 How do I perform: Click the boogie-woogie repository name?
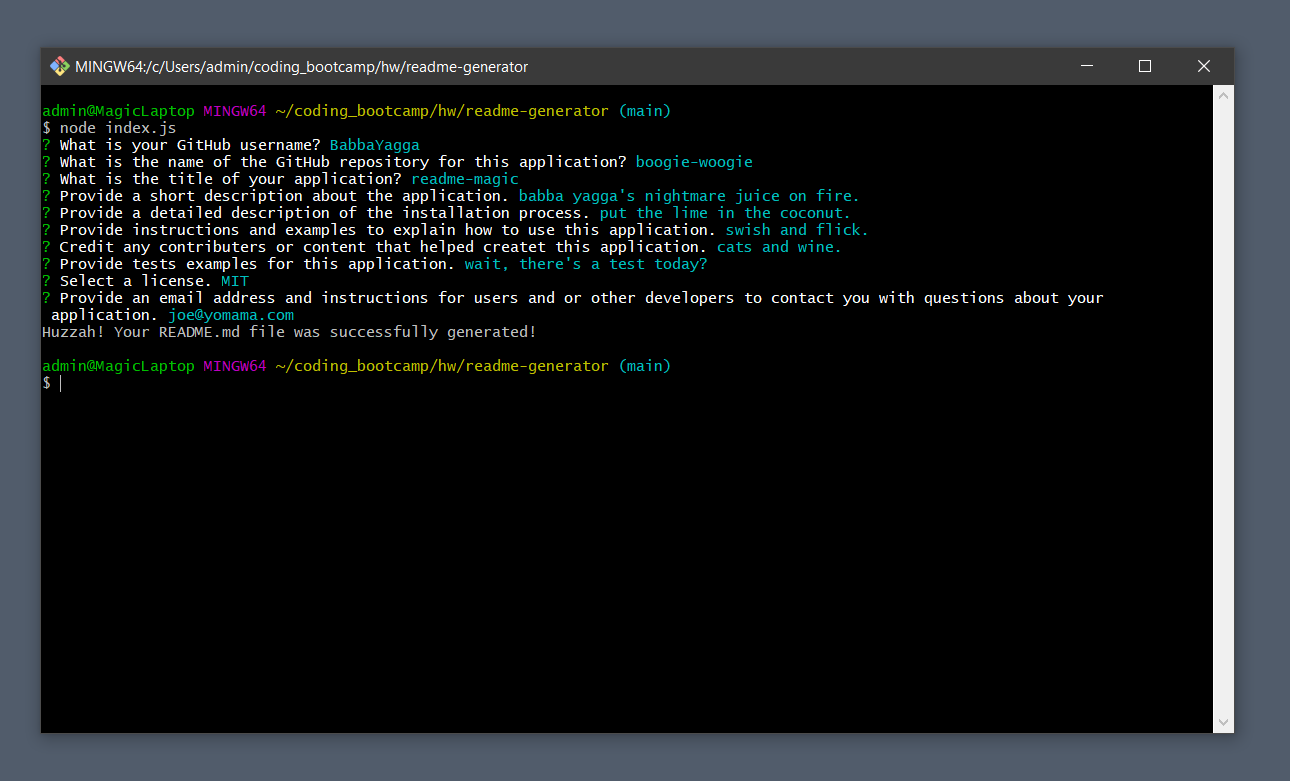[694, 161]
